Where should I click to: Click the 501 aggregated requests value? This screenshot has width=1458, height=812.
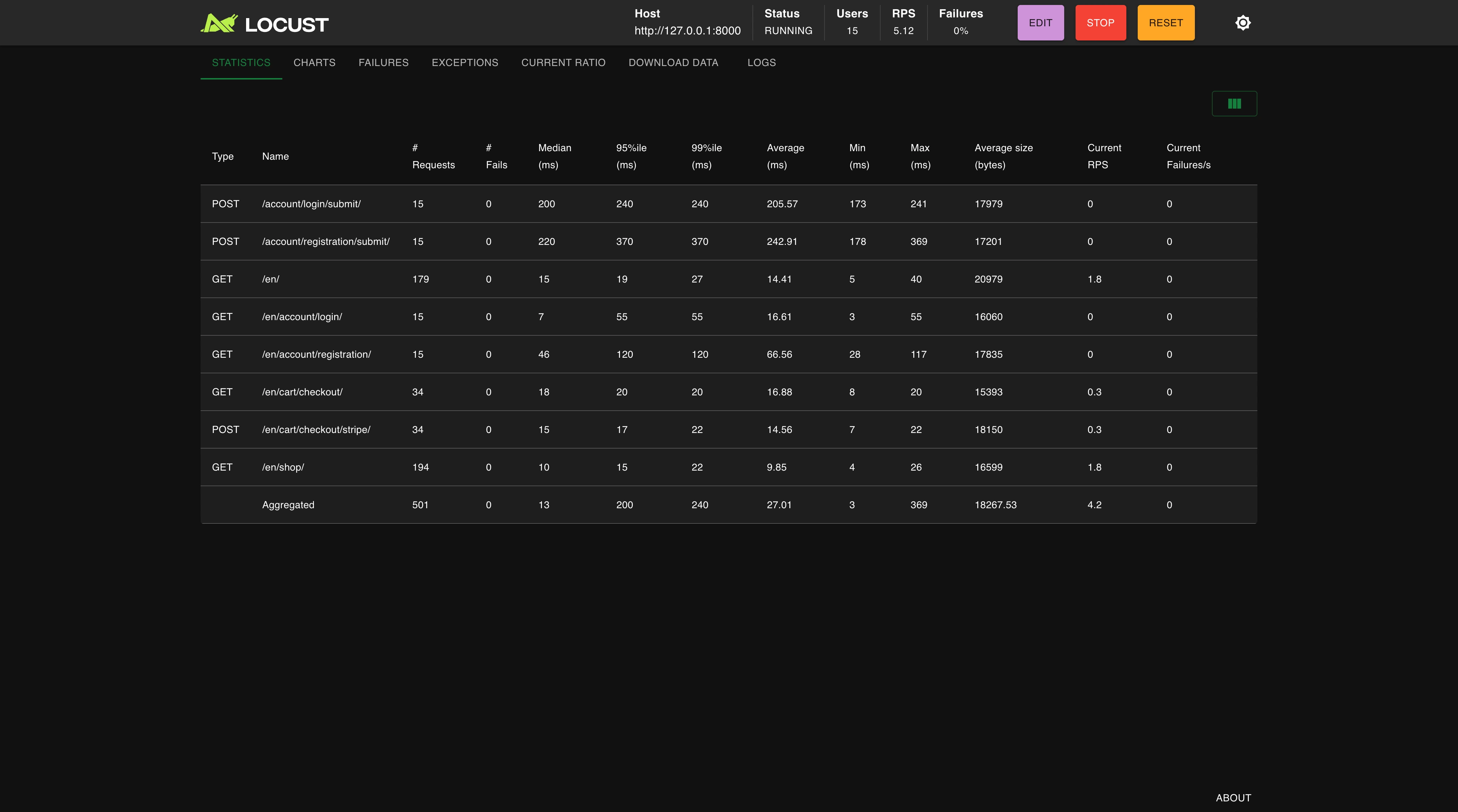[x=420, y=505]
